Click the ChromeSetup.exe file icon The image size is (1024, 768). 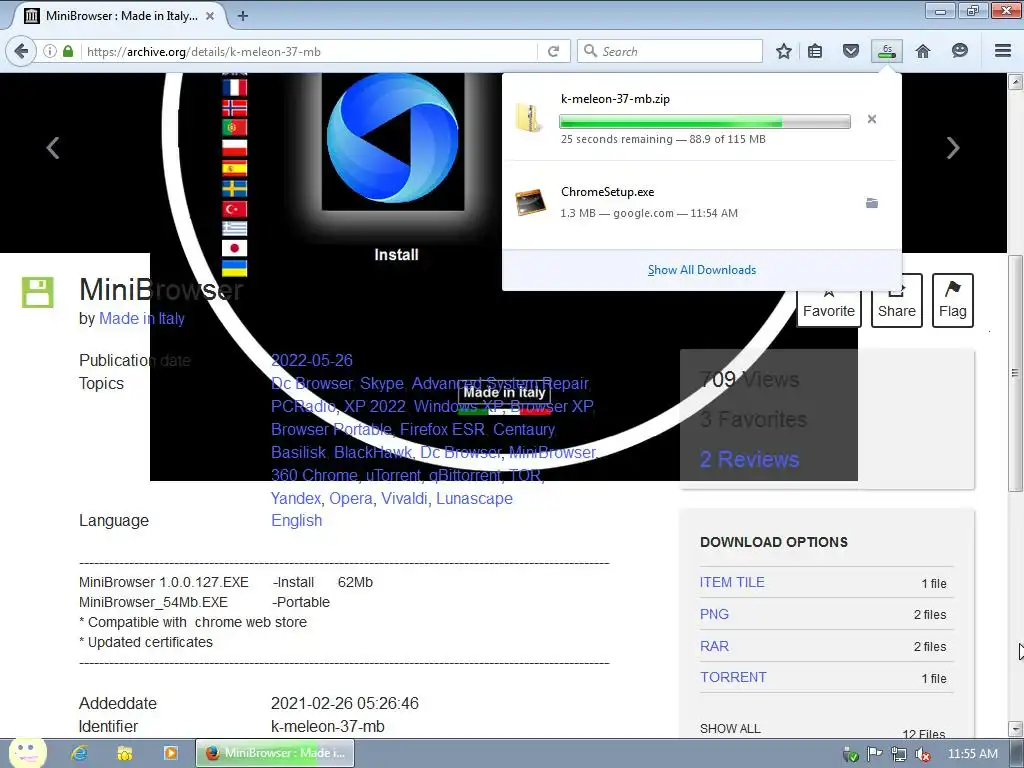530,202
